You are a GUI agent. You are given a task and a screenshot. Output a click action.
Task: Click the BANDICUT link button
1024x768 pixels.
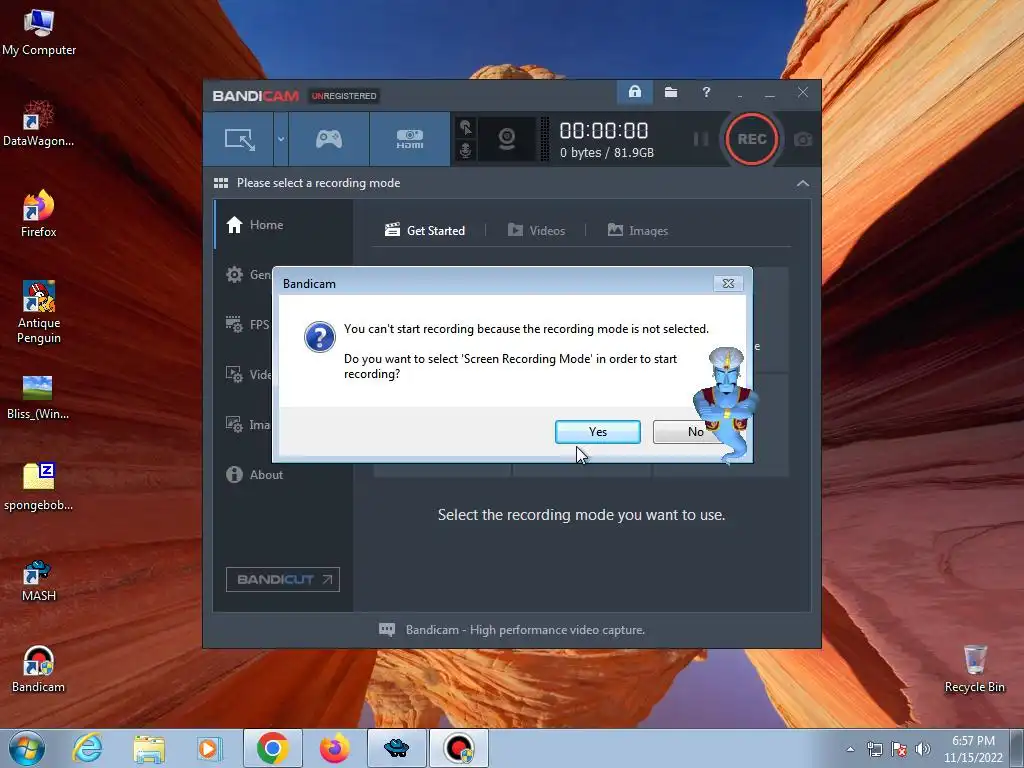coord(283,579)
